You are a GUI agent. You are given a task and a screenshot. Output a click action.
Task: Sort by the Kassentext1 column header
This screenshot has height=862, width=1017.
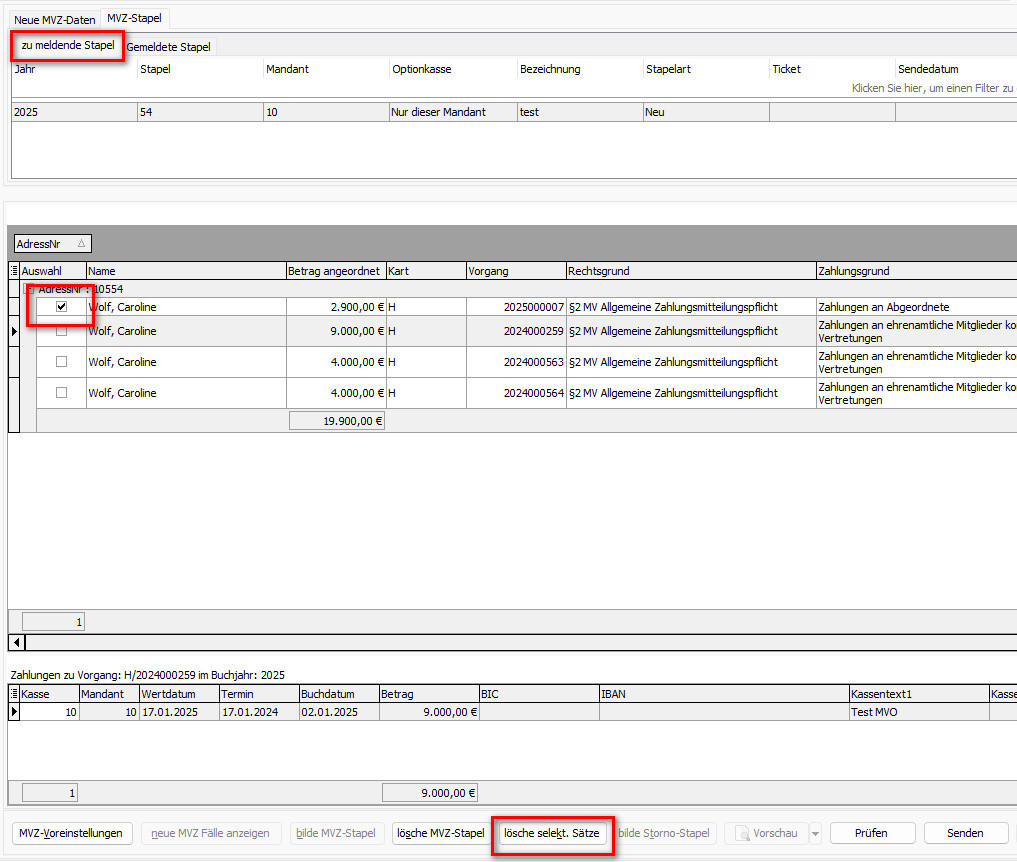[x=919, y=694]
